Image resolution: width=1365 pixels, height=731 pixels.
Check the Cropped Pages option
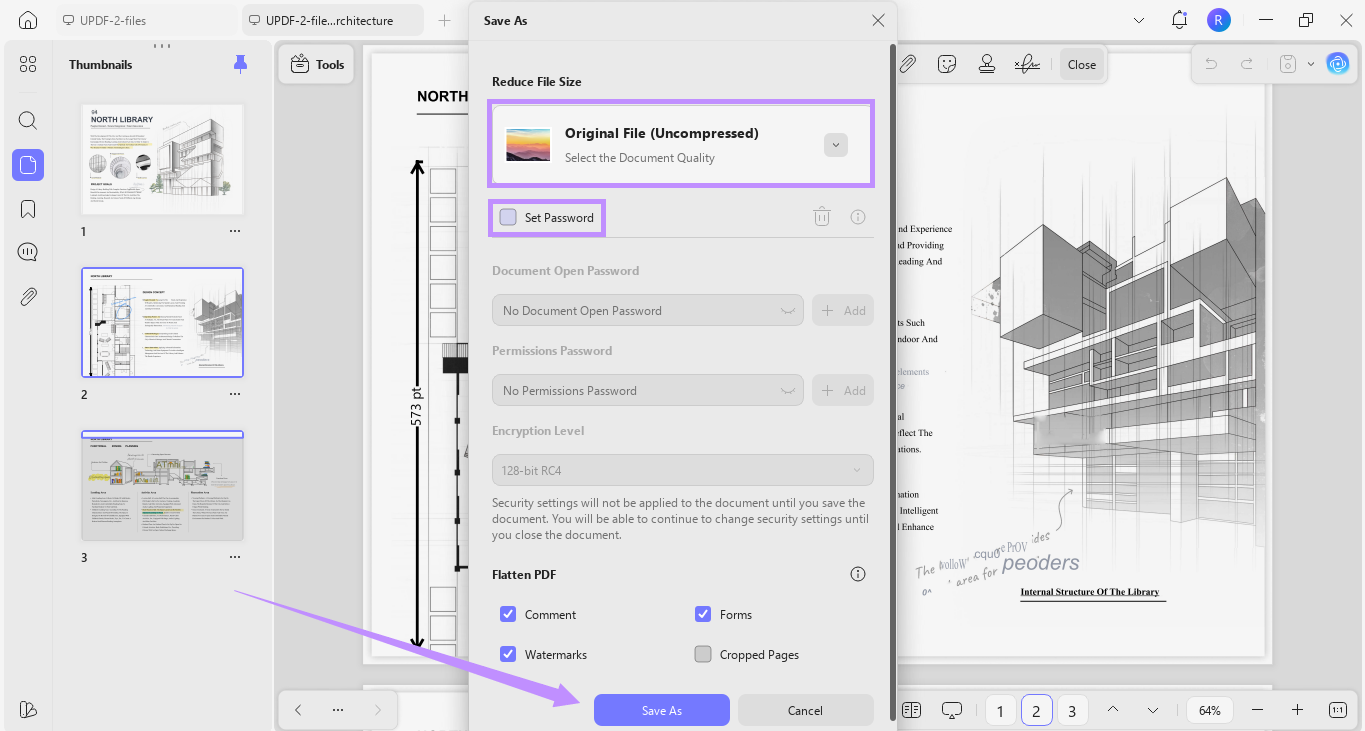[703, 654]
